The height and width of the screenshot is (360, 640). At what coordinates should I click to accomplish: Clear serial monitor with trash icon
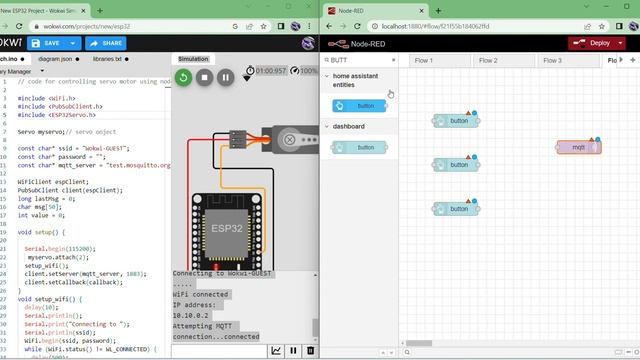click(310, 351)
